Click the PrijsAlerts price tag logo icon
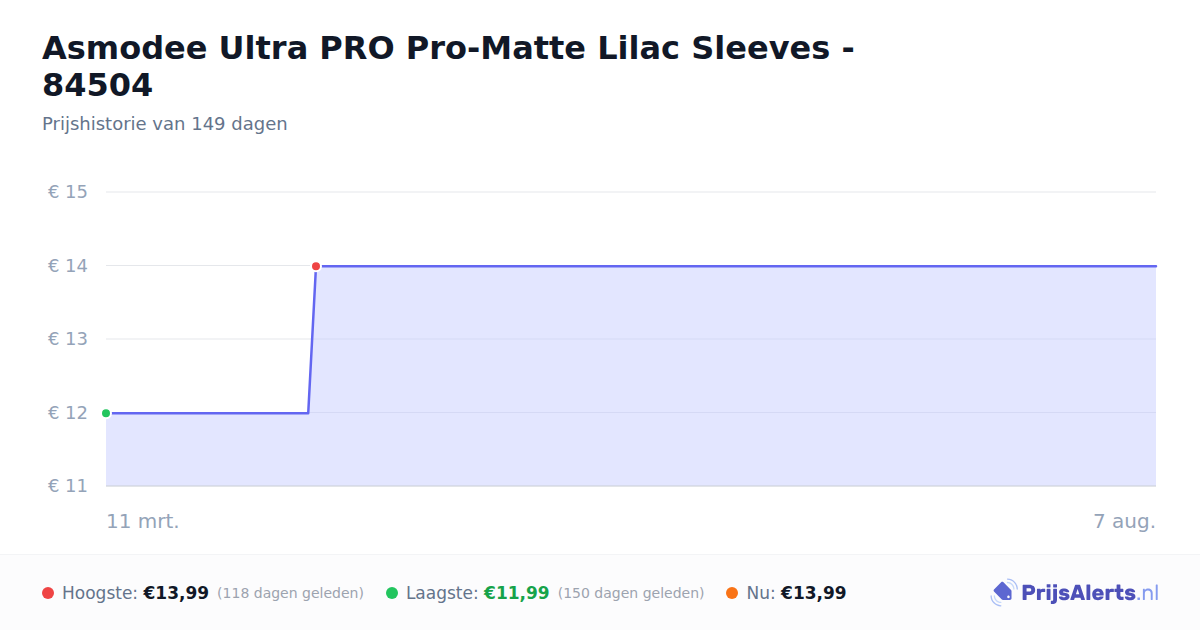The width and height of the screenshot is (1200, 630). (1003, 593)
